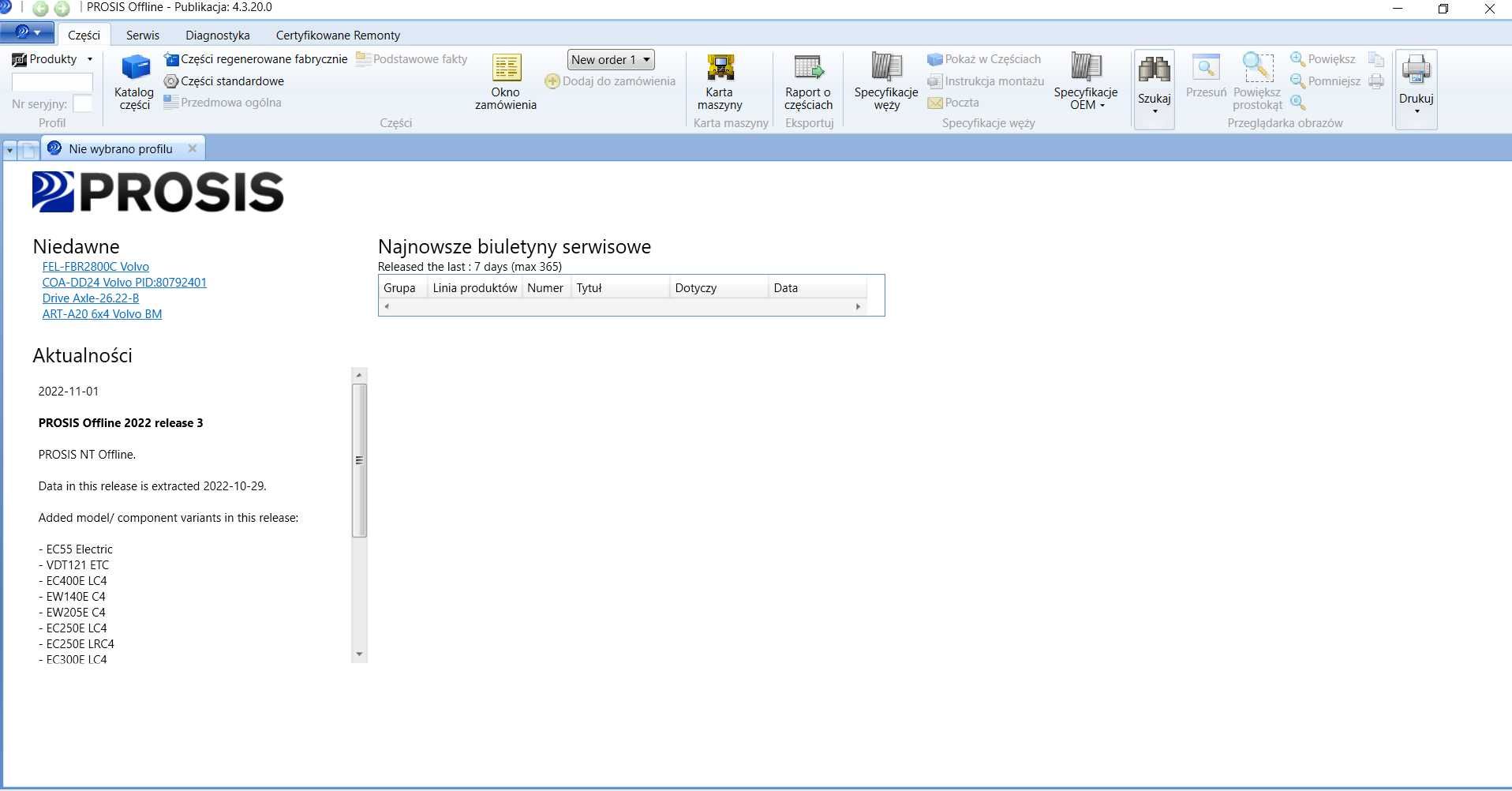Image resolution: width=1512 pixels, height=791 pixels.
Task: Open the Drukuj print dropdown
Action: (1417, 88)
